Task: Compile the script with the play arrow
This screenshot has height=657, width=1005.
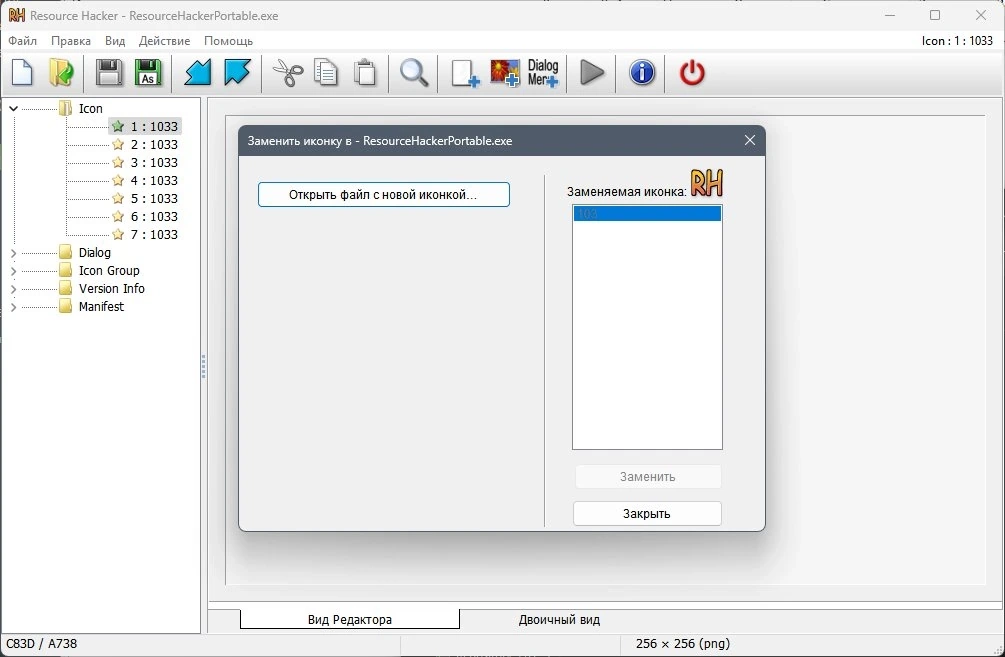Action: [x=592, y=72]
